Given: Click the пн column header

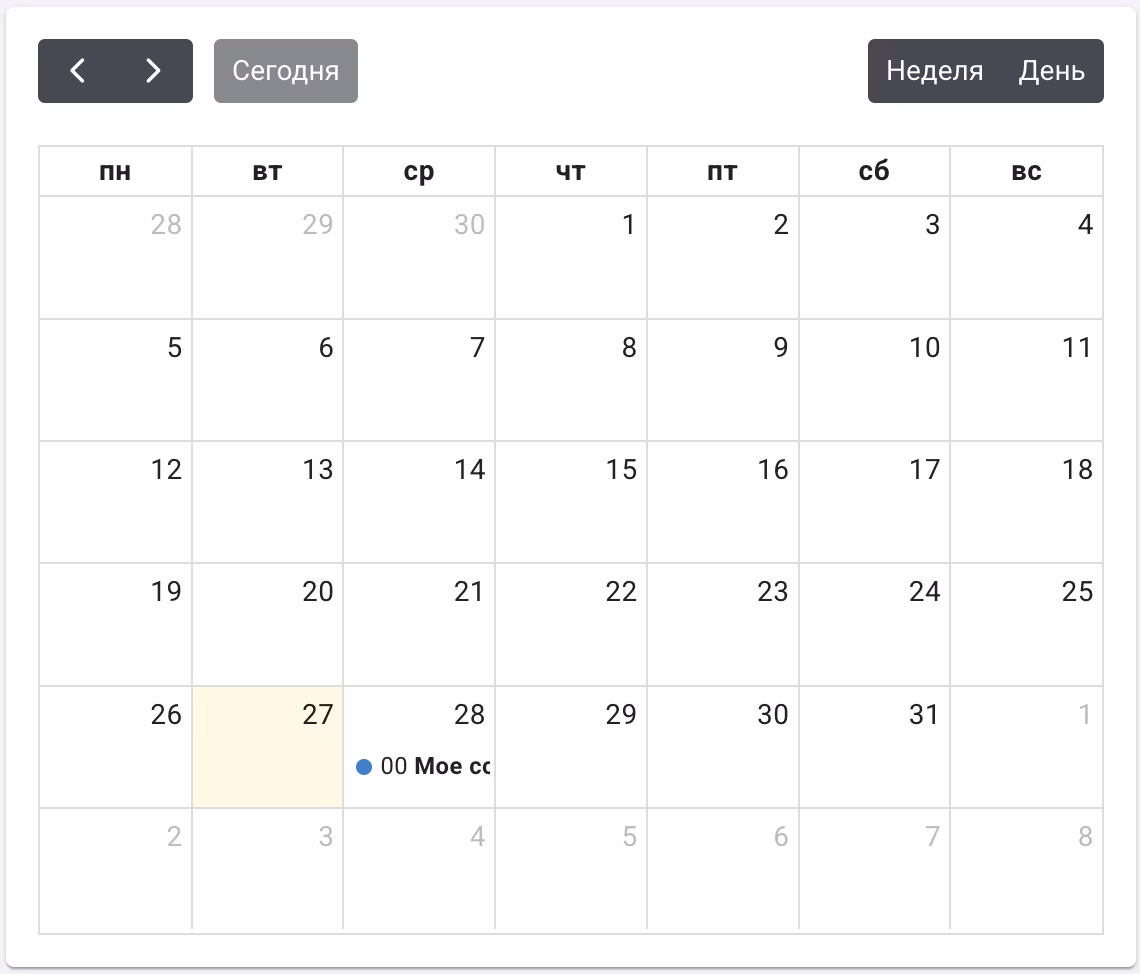Looking at the screenshot, I should point(115,172).
